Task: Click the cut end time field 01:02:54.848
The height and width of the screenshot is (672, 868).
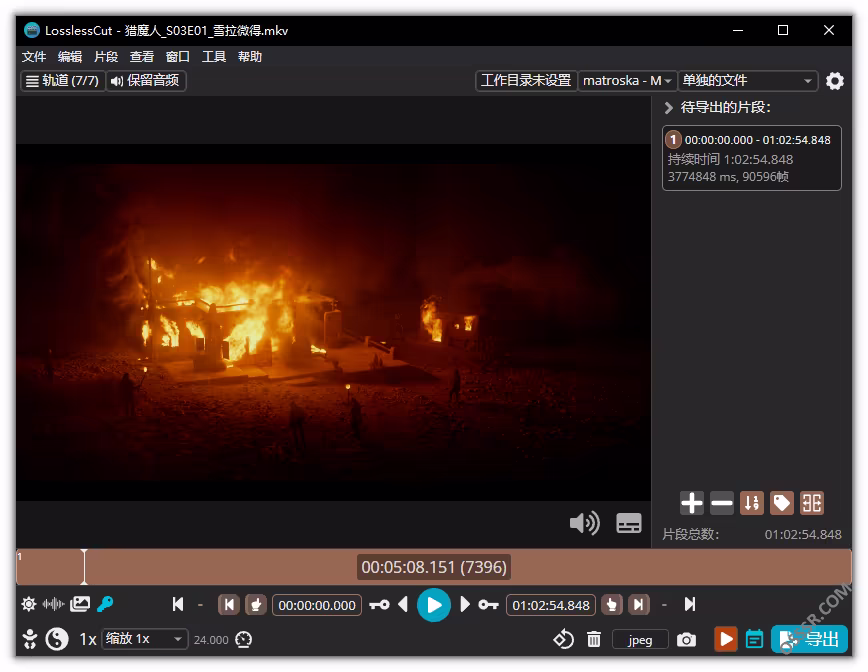Action: 551,605
